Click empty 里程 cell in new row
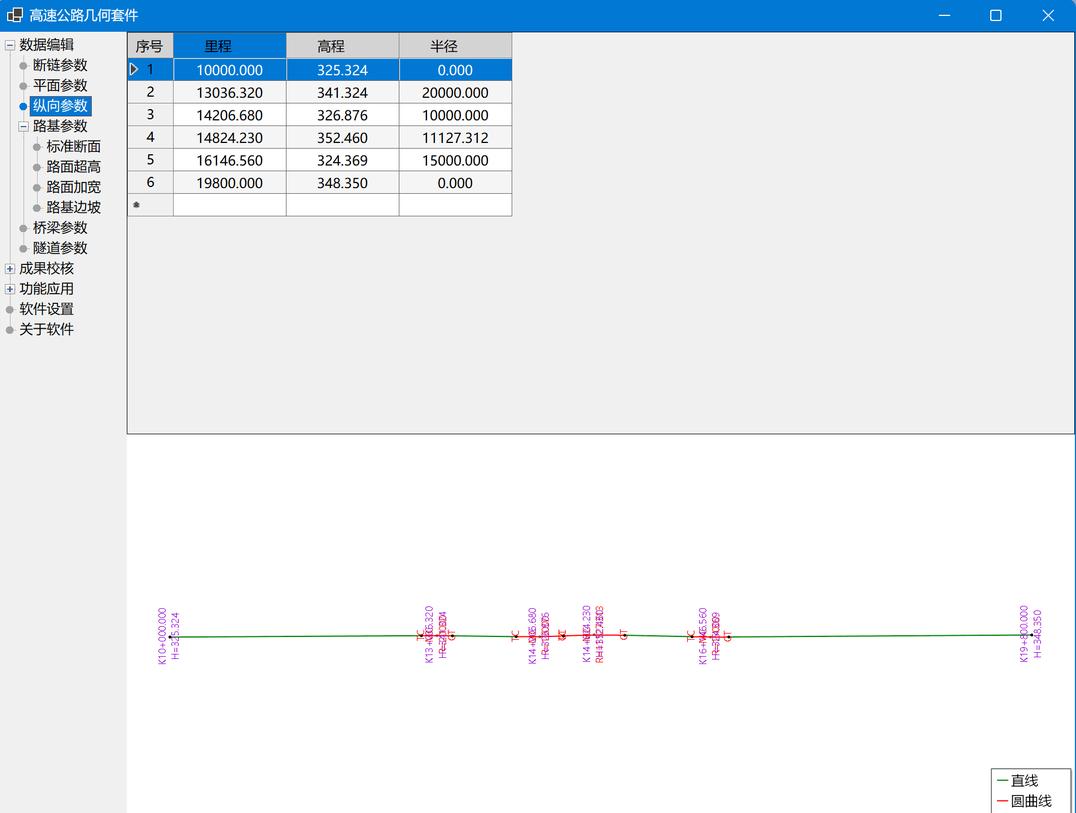The height and width of the screenshot is (813, 1076). click(x=230, y=205)
